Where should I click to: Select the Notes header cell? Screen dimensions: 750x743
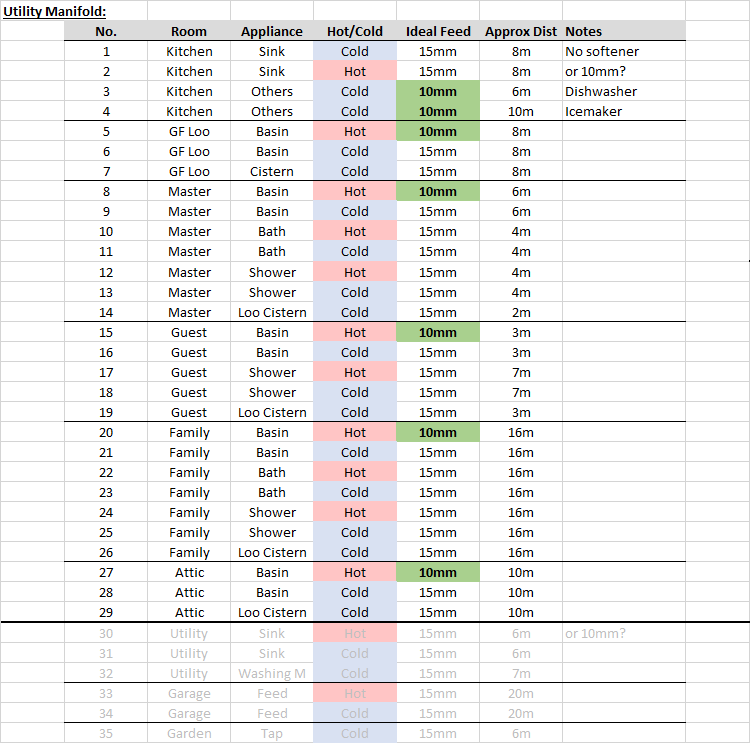point(624,32)
